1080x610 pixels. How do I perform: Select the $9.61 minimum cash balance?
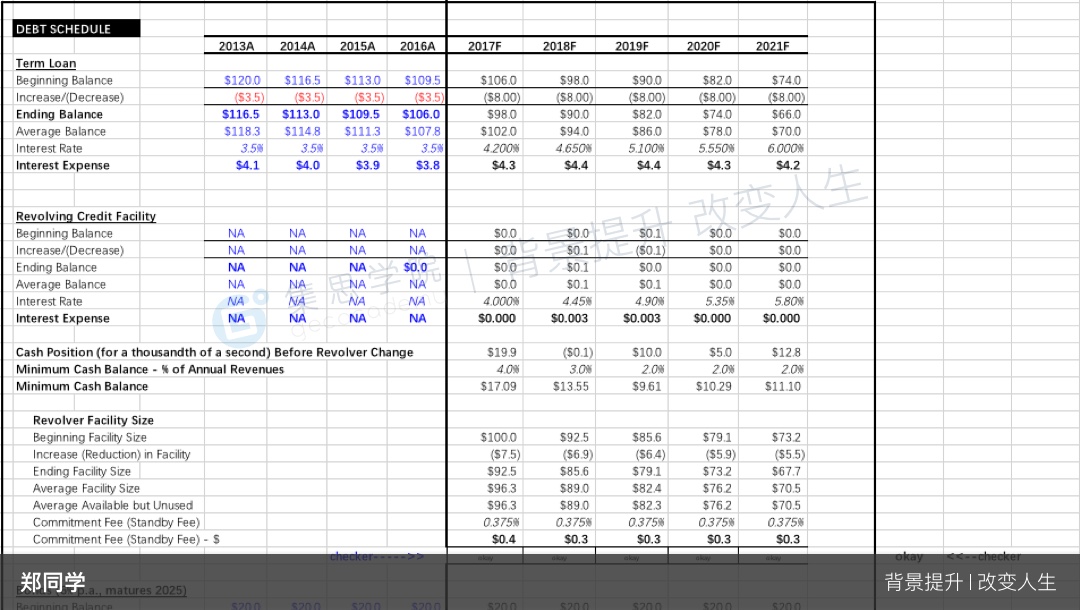[647, 387]
